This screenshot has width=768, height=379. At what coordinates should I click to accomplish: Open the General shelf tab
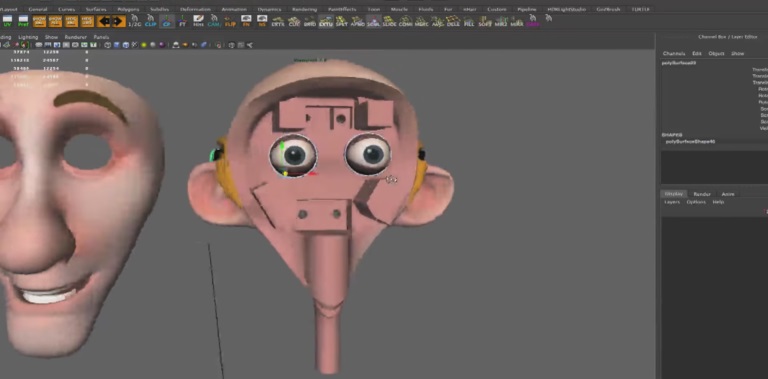[38, 9]
